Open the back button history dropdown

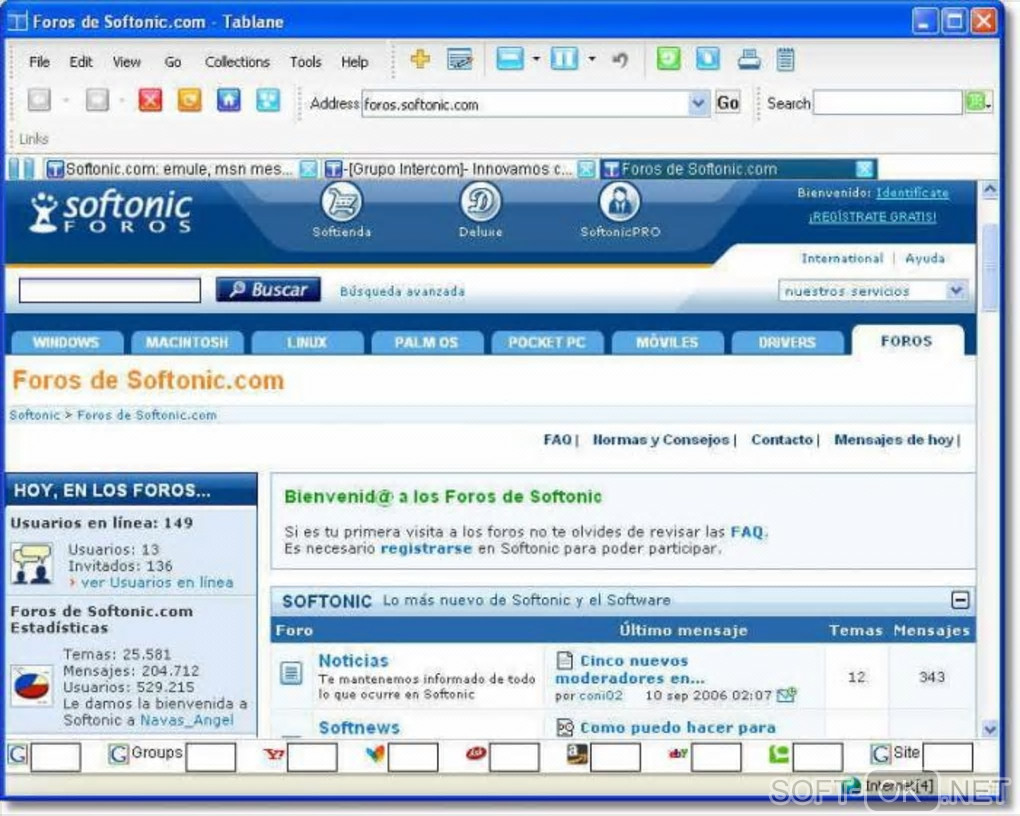click(66, 101)
